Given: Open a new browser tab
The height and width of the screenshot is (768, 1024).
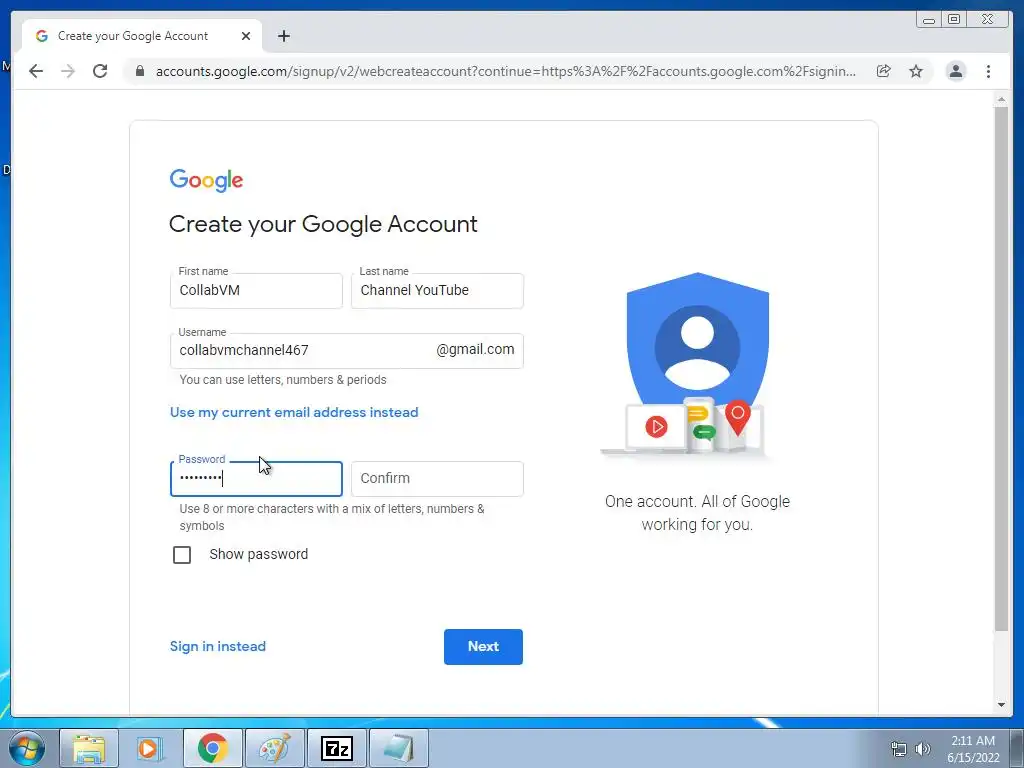Looking at the screenshot, I should (x=283, y=36).
